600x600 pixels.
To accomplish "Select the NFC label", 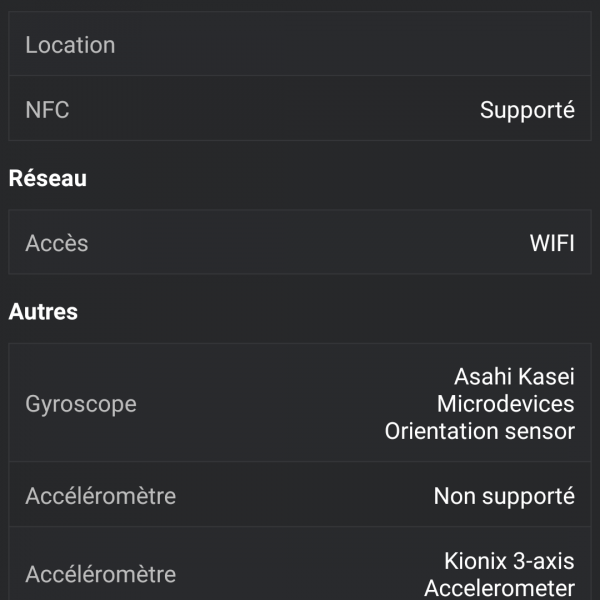I will tap(47, 110).
